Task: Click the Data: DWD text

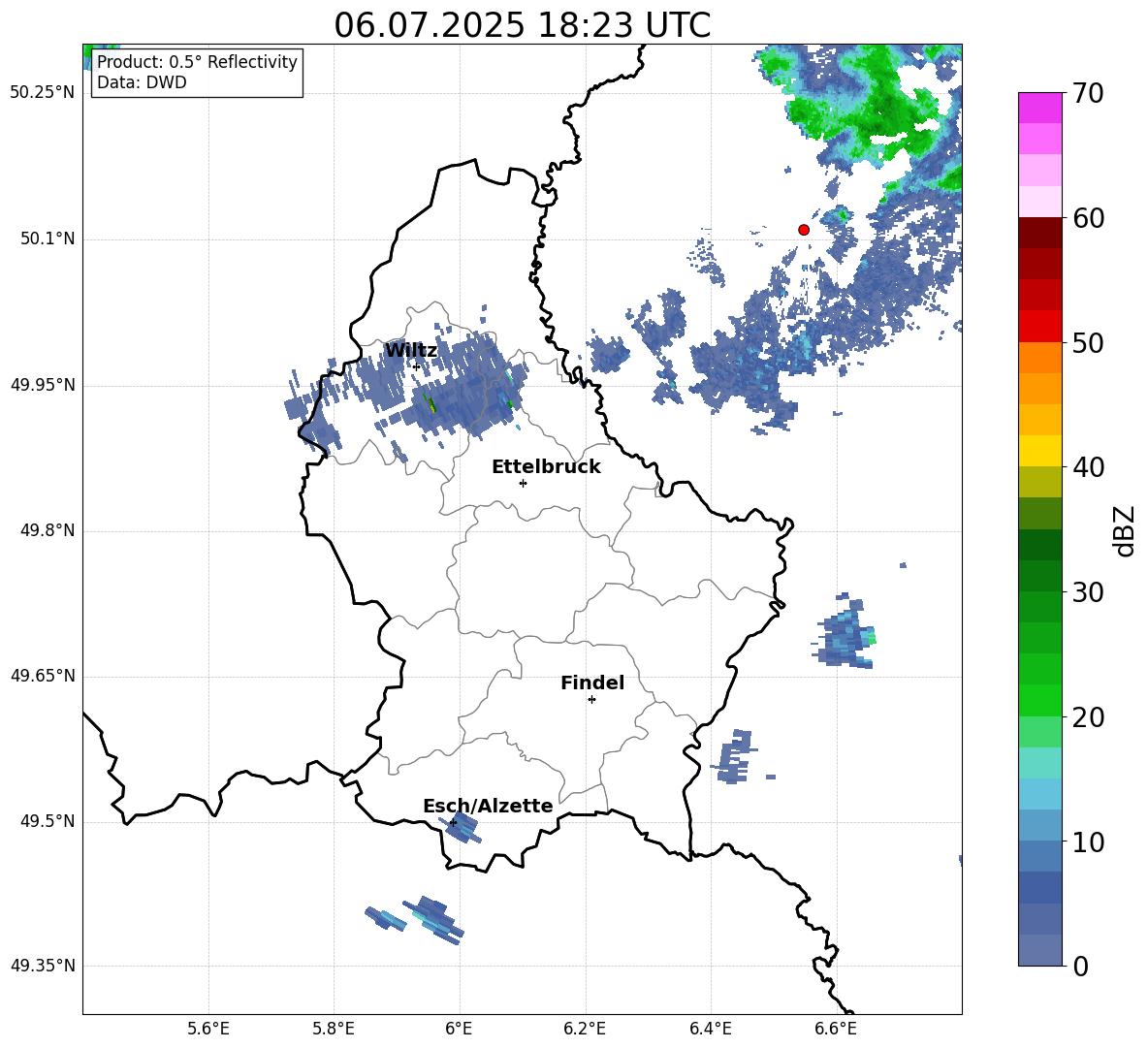Action: click(x=142, y=82)
